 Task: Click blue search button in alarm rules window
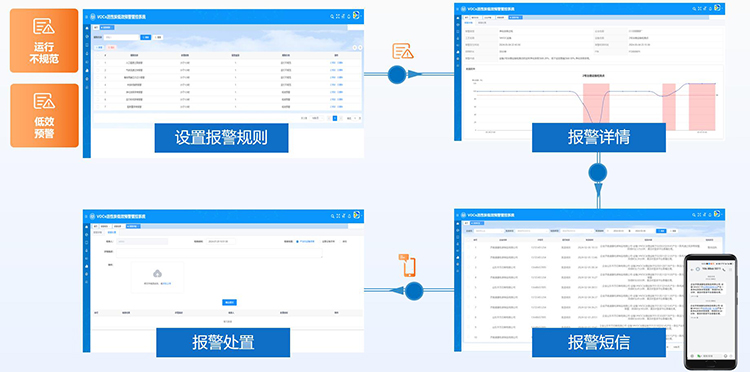click(145, 37)
